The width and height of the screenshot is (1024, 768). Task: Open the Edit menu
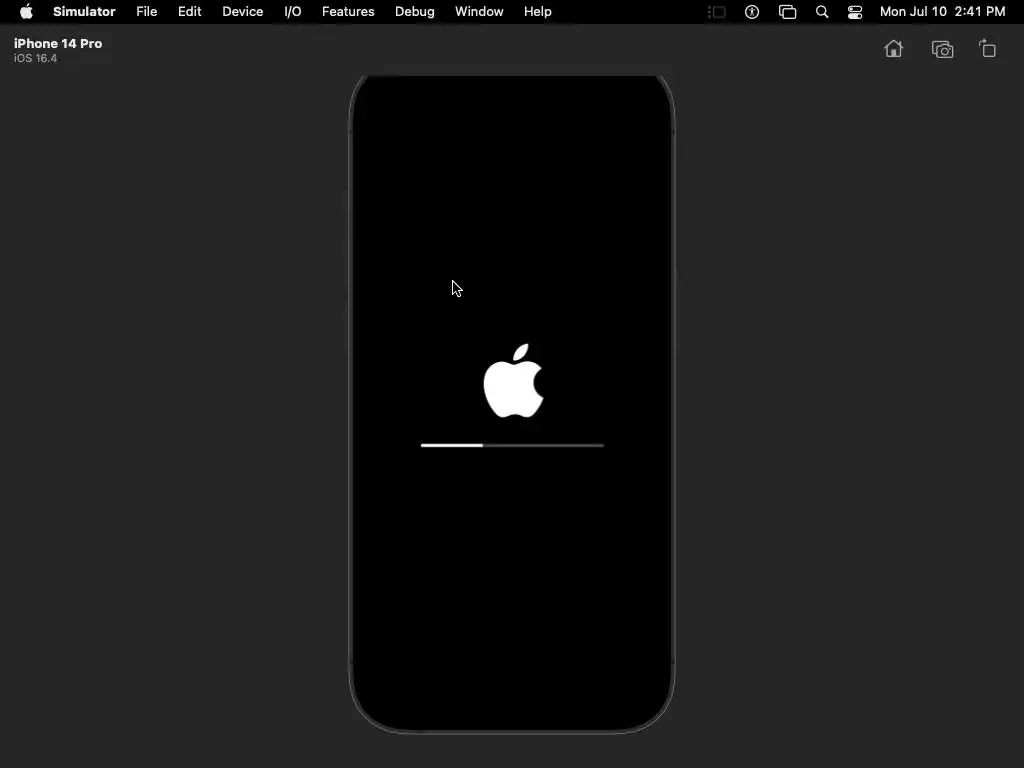189,12
